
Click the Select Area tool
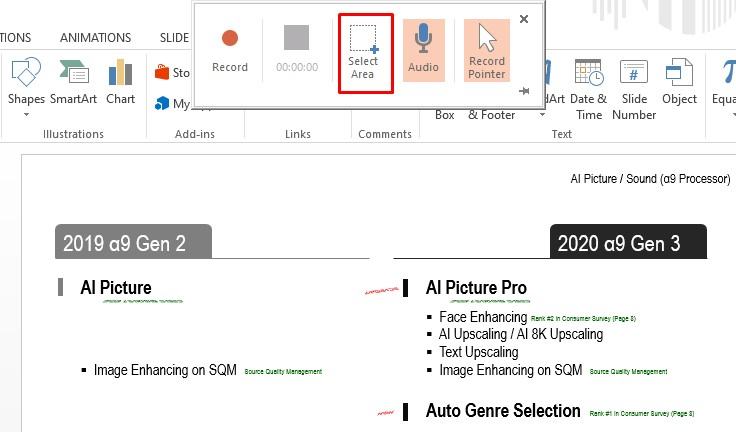click(363, 53)
